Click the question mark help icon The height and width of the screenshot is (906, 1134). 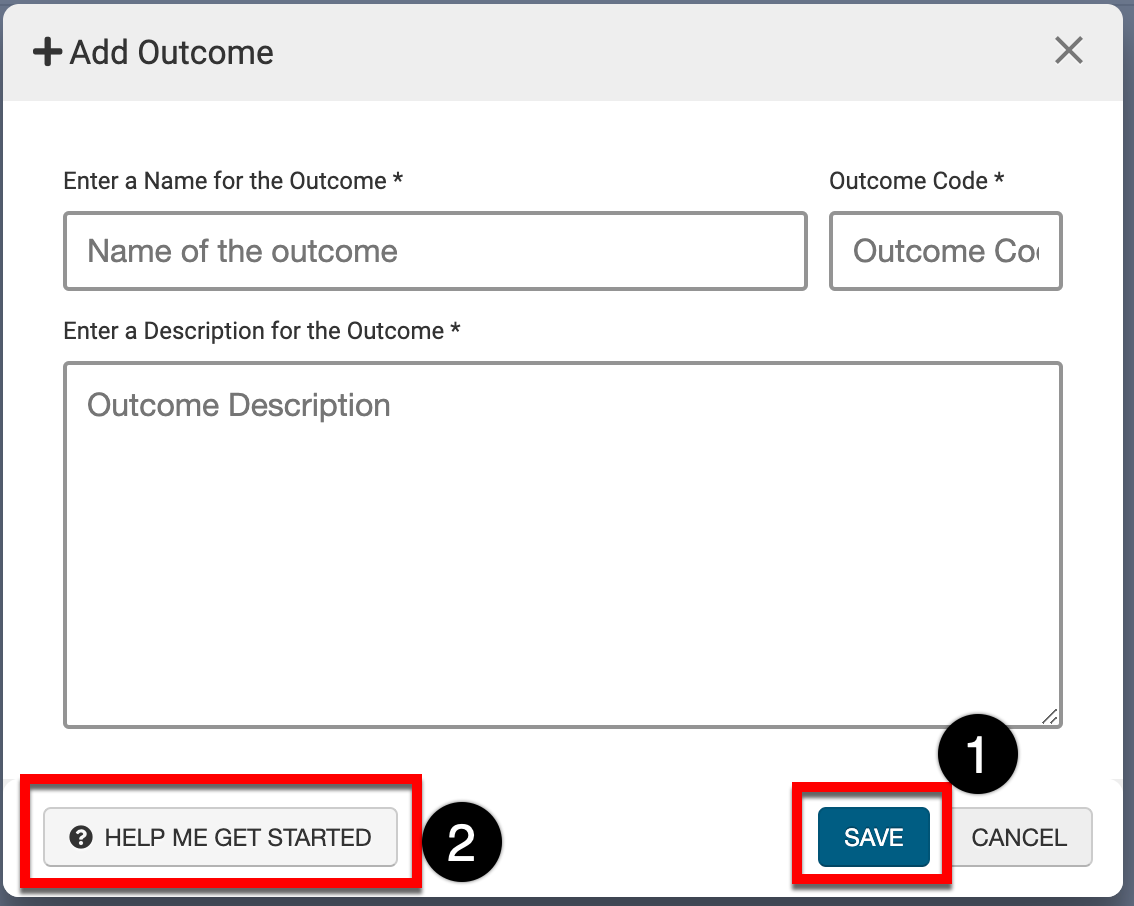[81, 838]
